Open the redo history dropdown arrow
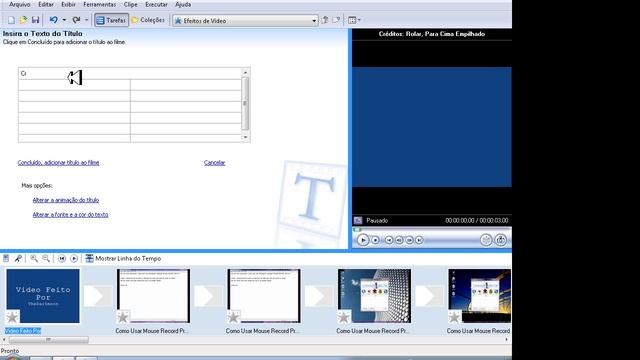Viewport: 640px width, 360px height. click(x=86, y=20)
